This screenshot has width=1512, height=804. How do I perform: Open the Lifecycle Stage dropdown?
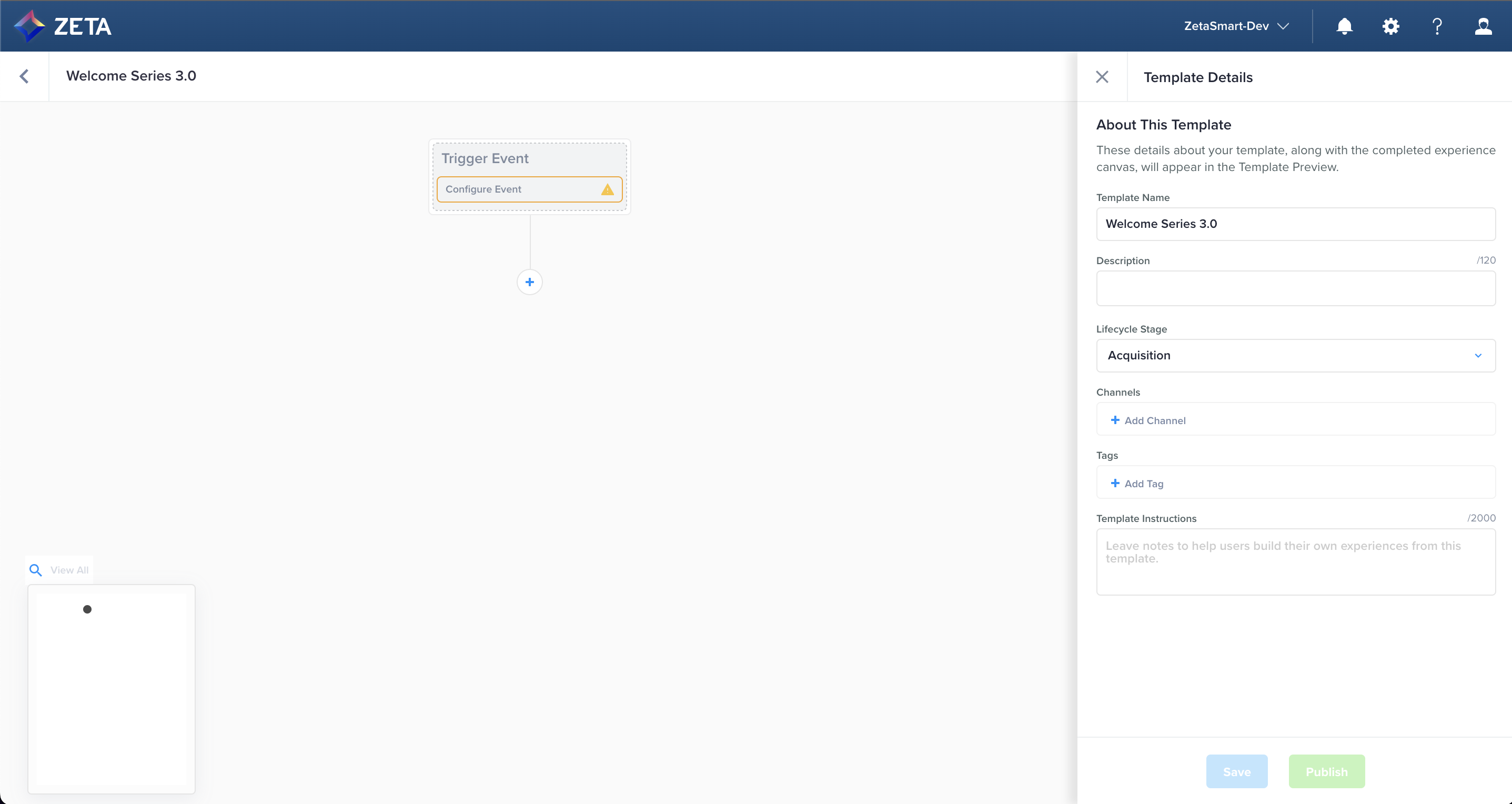(x=1295, y=356)
